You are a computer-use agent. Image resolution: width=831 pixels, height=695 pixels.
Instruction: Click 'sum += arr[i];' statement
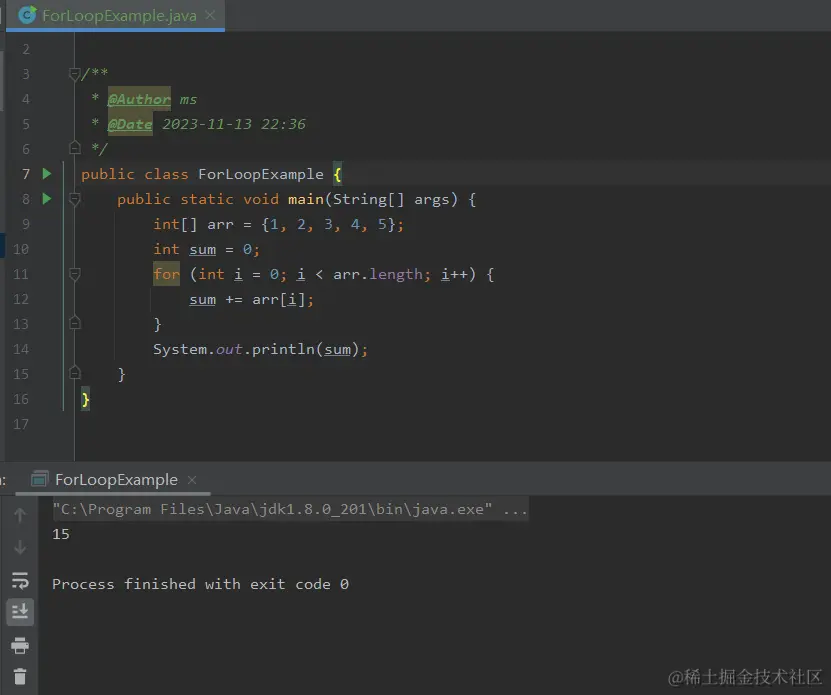251,300
